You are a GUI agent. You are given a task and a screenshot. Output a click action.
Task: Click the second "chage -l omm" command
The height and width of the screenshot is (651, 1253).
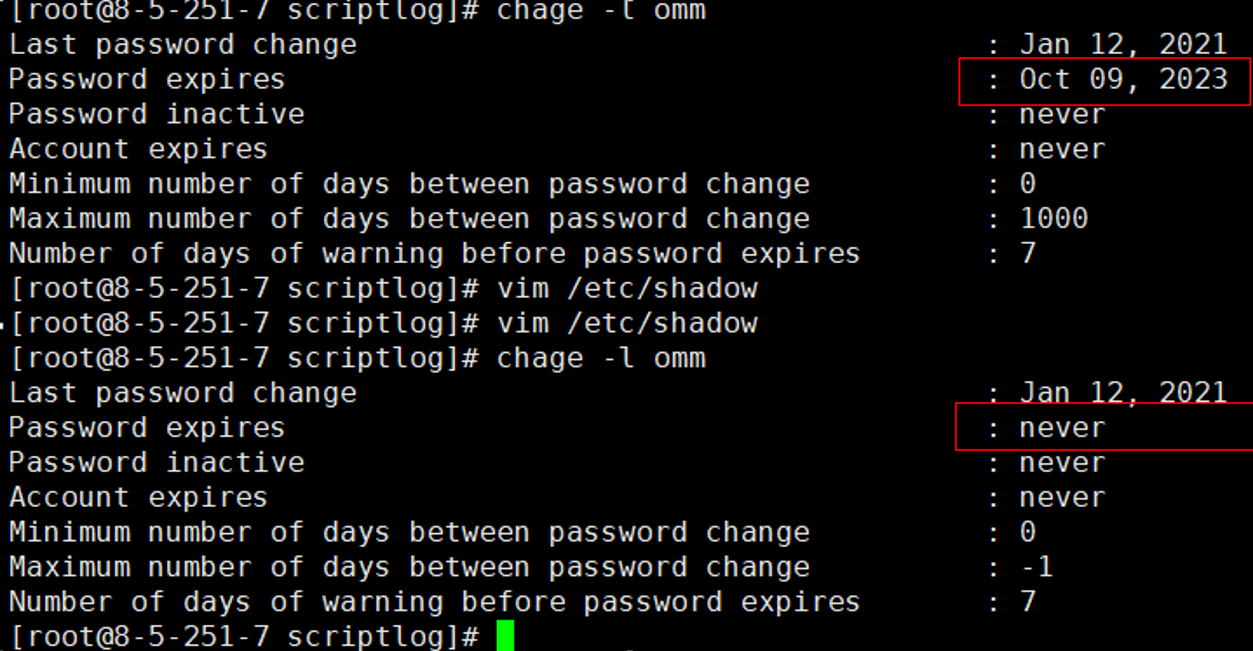601,359
